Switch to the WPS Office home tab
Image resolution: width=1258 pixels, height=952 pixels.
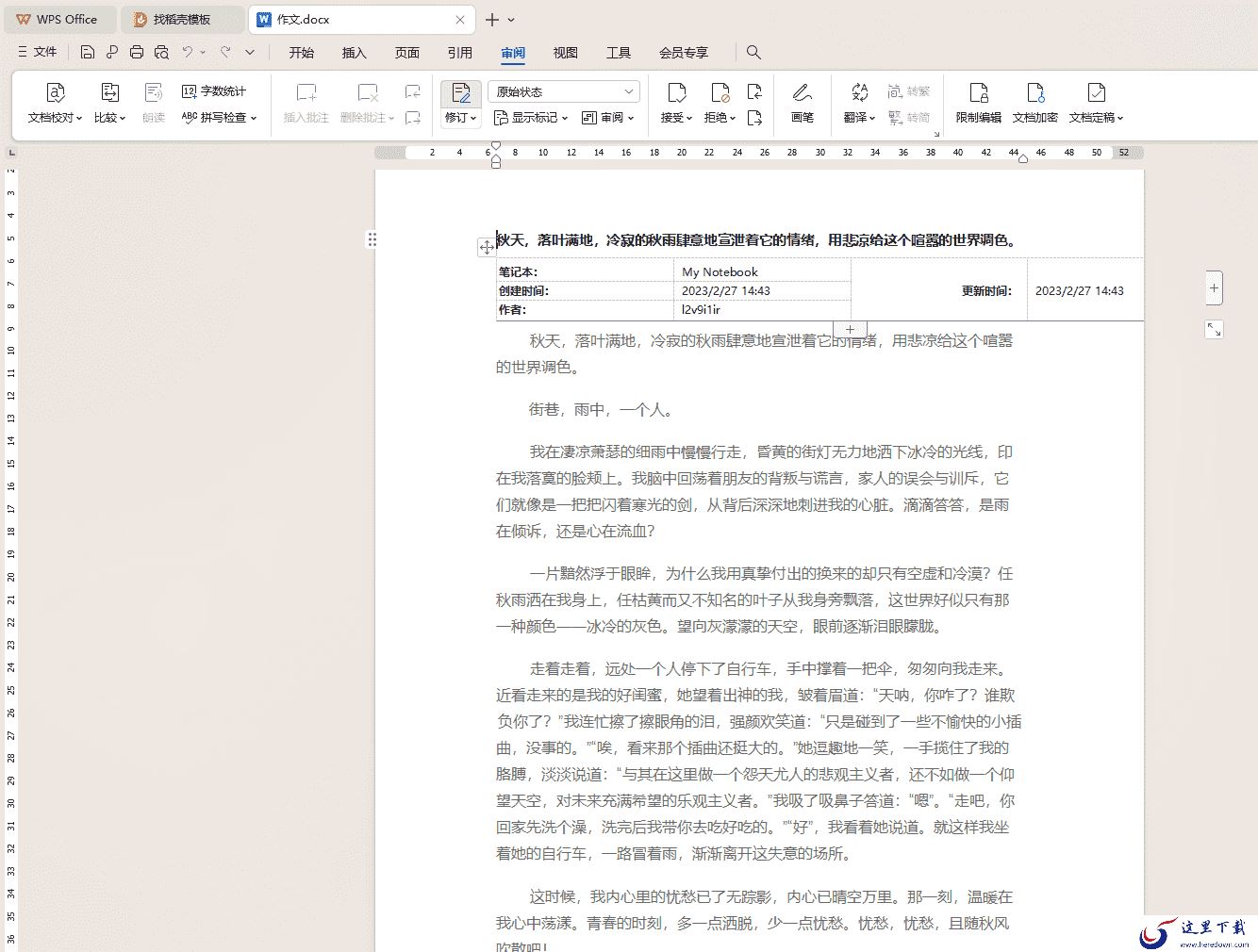(58, 19)
